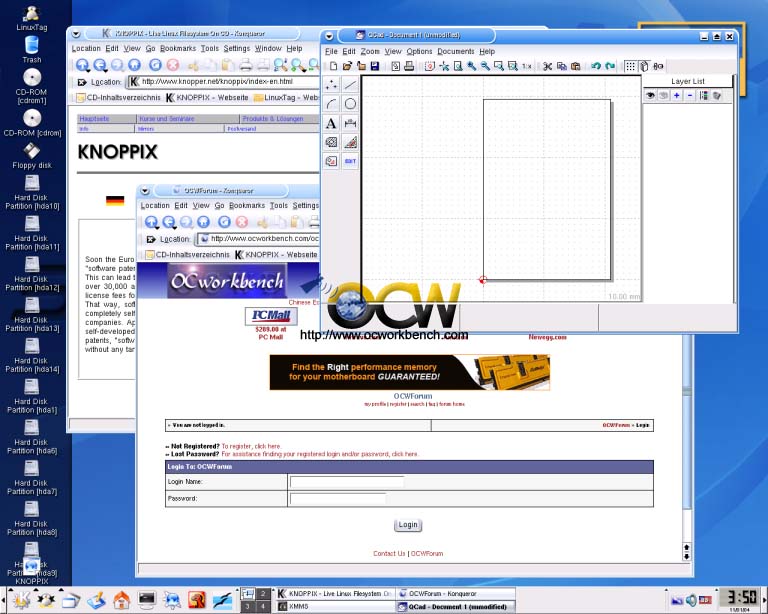Viewport: 768px width, 614px height.
Task: Click the QCad 1:x zoom icon
Action: (x=527, y=66)
